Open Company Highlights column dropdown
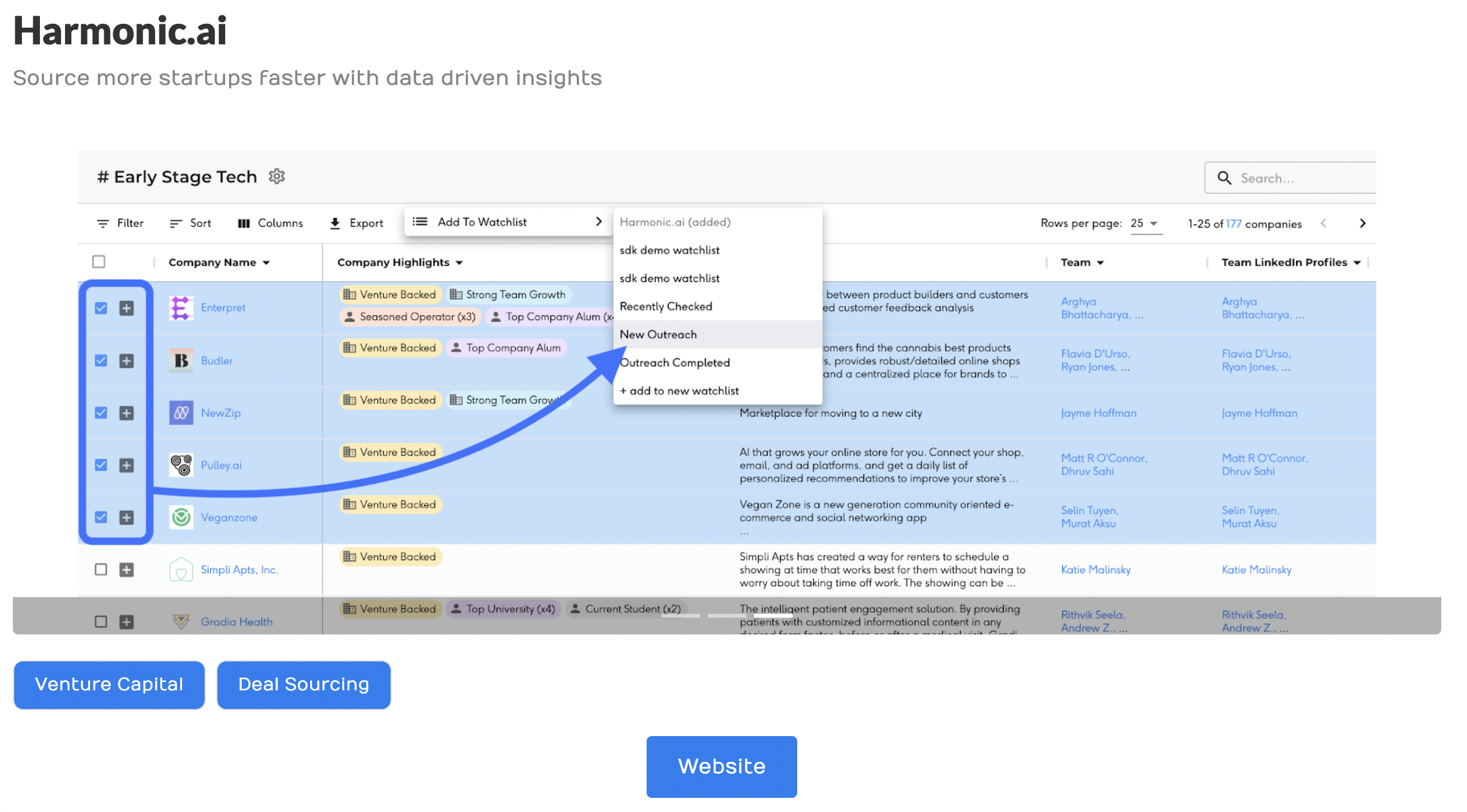The height and width of the screenshot is (812, 1467). coord(459,263)
